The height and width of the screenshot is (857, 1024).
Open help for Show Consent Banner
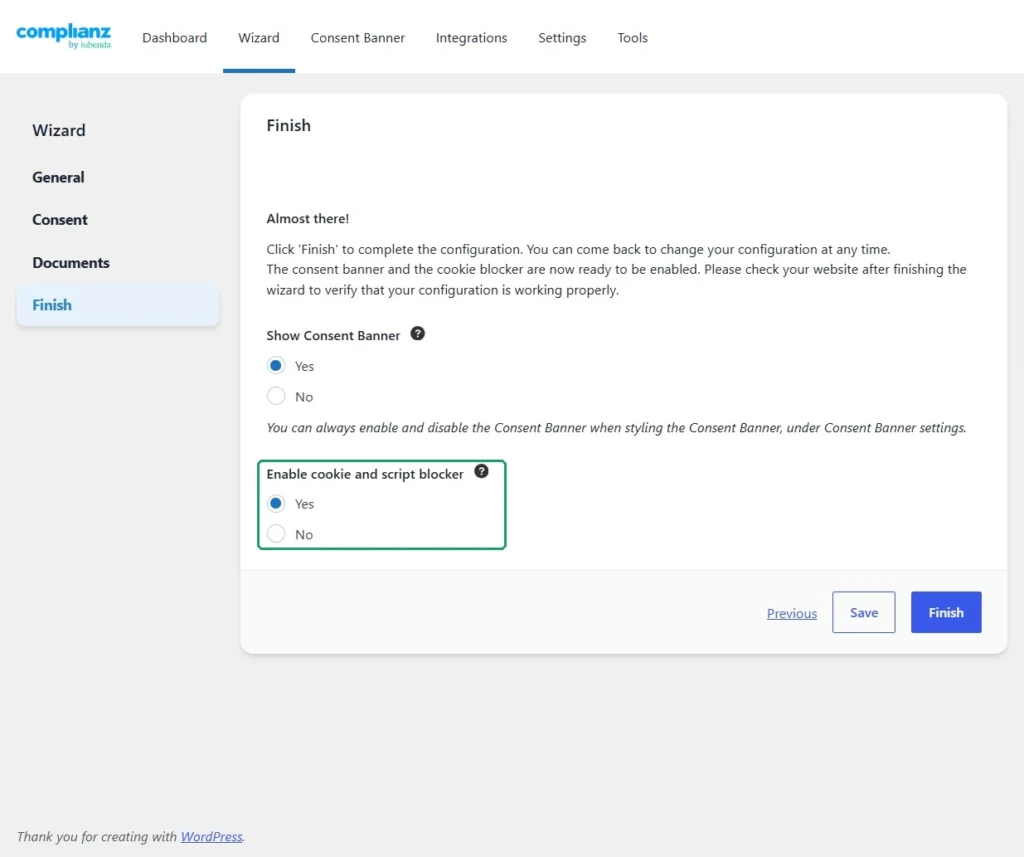click(417, 334)
